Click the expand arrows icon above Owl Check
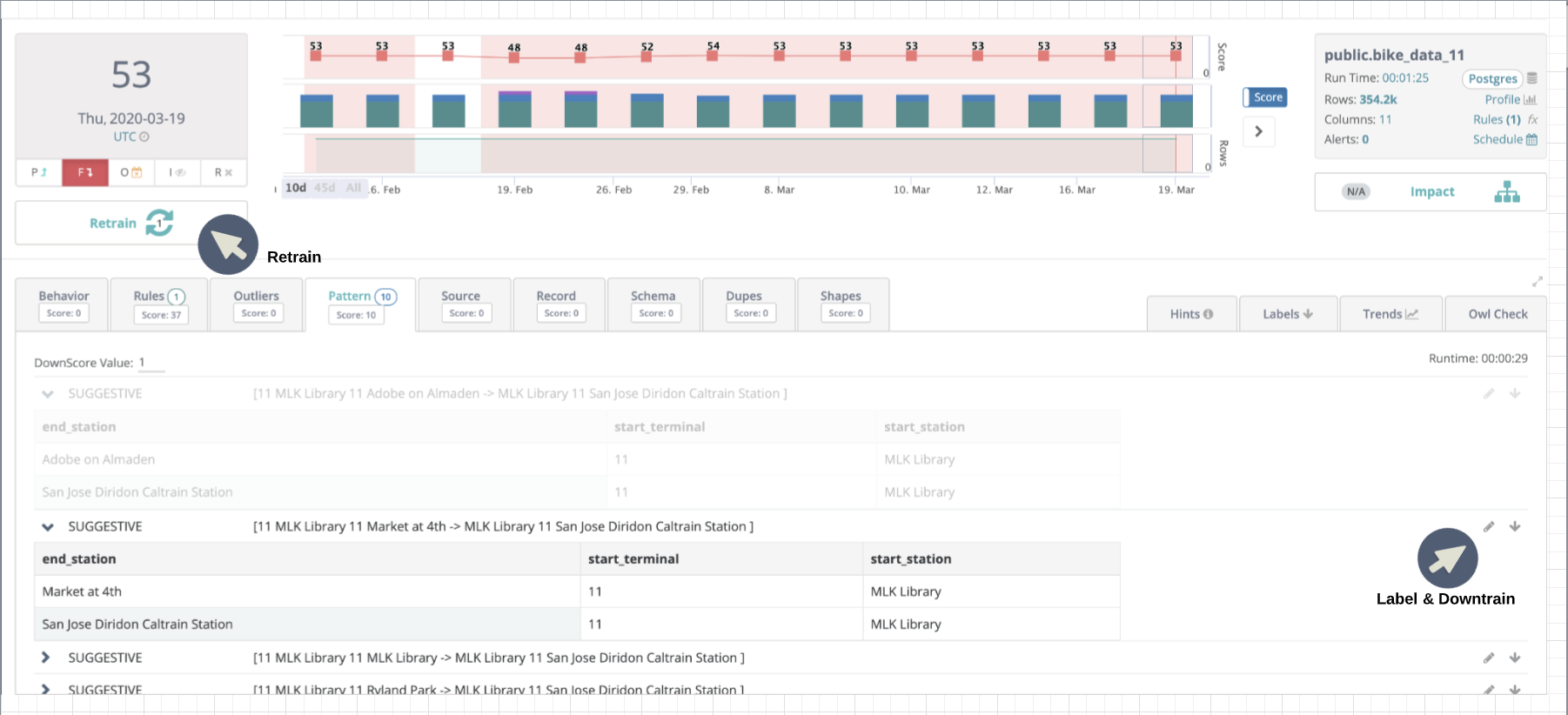 (1538, 282)
